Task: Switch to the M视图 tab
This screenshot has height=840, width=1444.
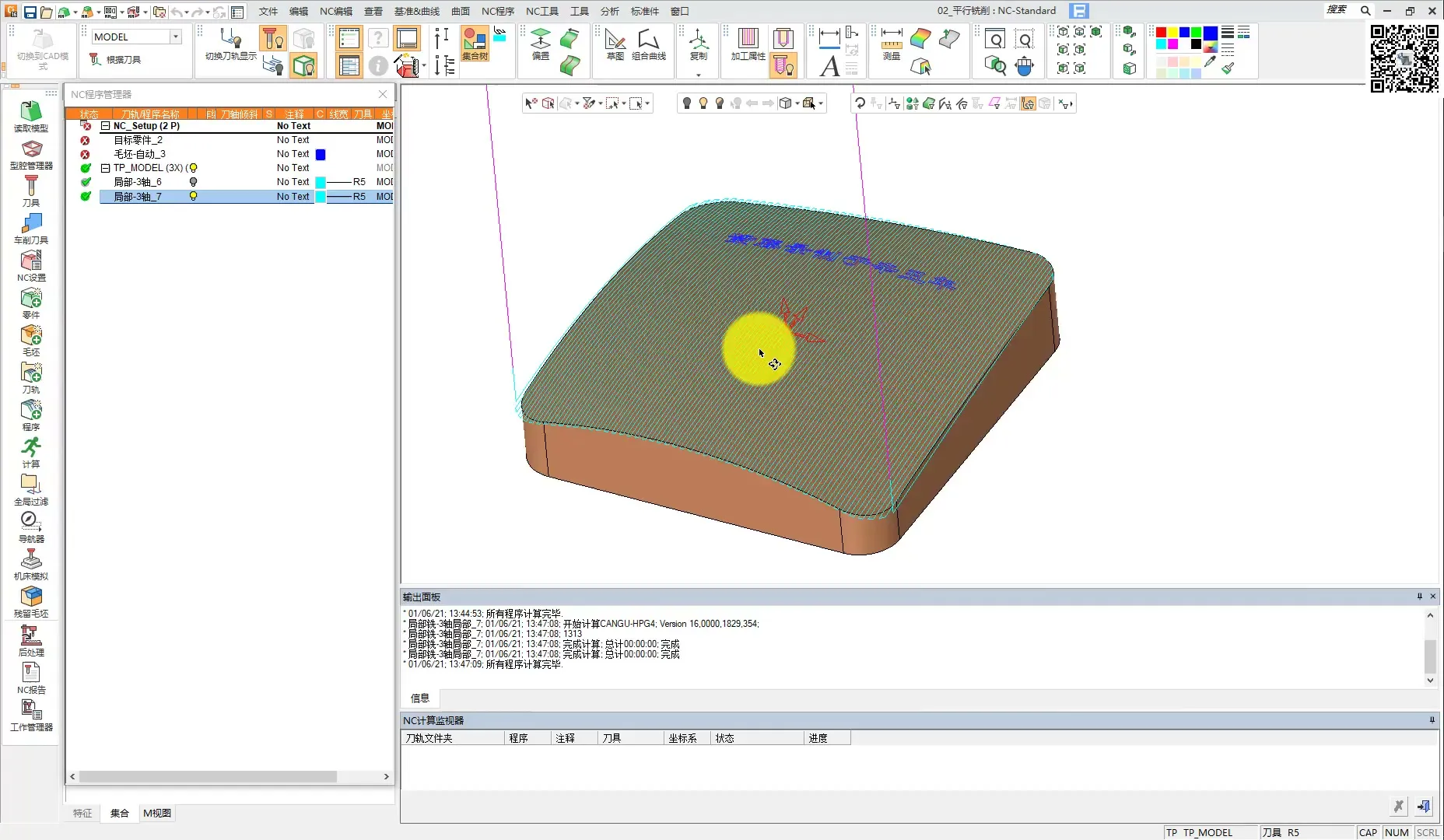Action: click(157, 813)
